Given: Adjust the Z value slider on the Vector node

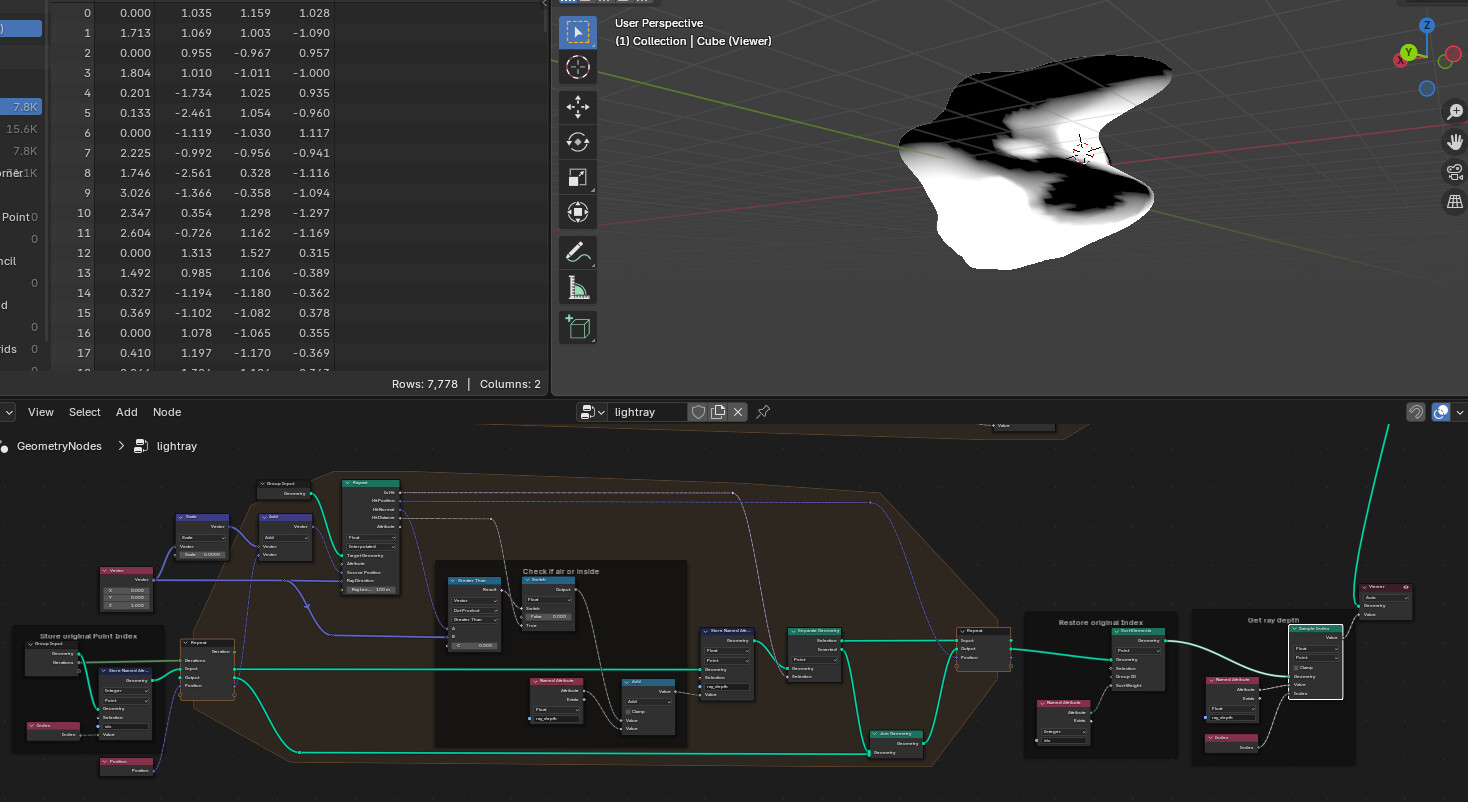Looking at the screenshot, I should coord(127,606).
